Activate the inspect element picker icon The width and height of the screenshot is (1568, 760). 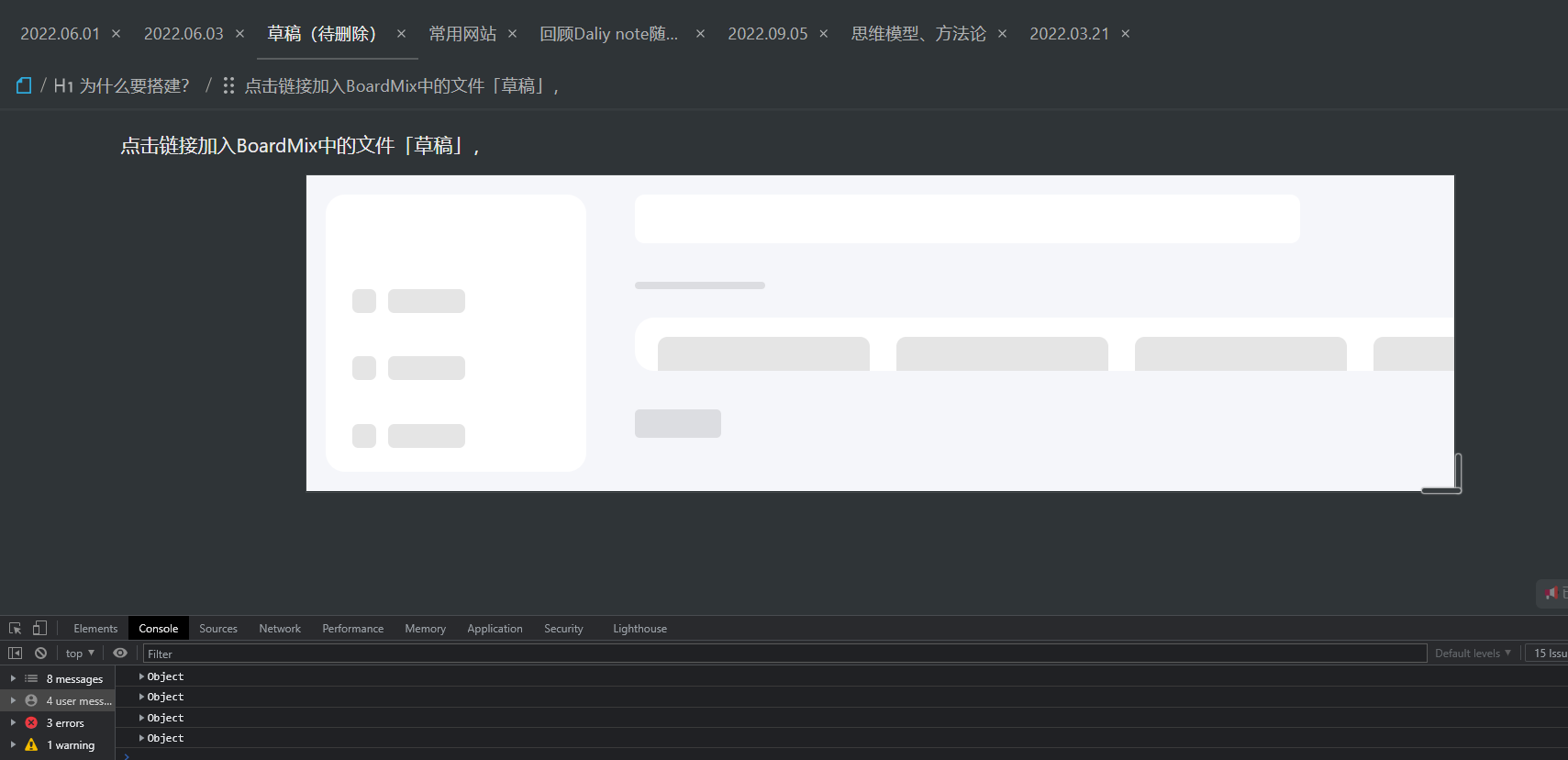pyautogui.click(x=15, y=629)
